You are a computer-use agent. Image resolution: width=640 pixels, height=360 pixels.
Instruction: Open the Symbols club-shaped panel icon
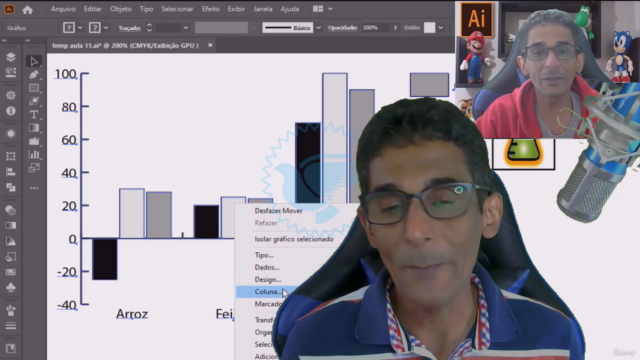[x=11, y=287]
